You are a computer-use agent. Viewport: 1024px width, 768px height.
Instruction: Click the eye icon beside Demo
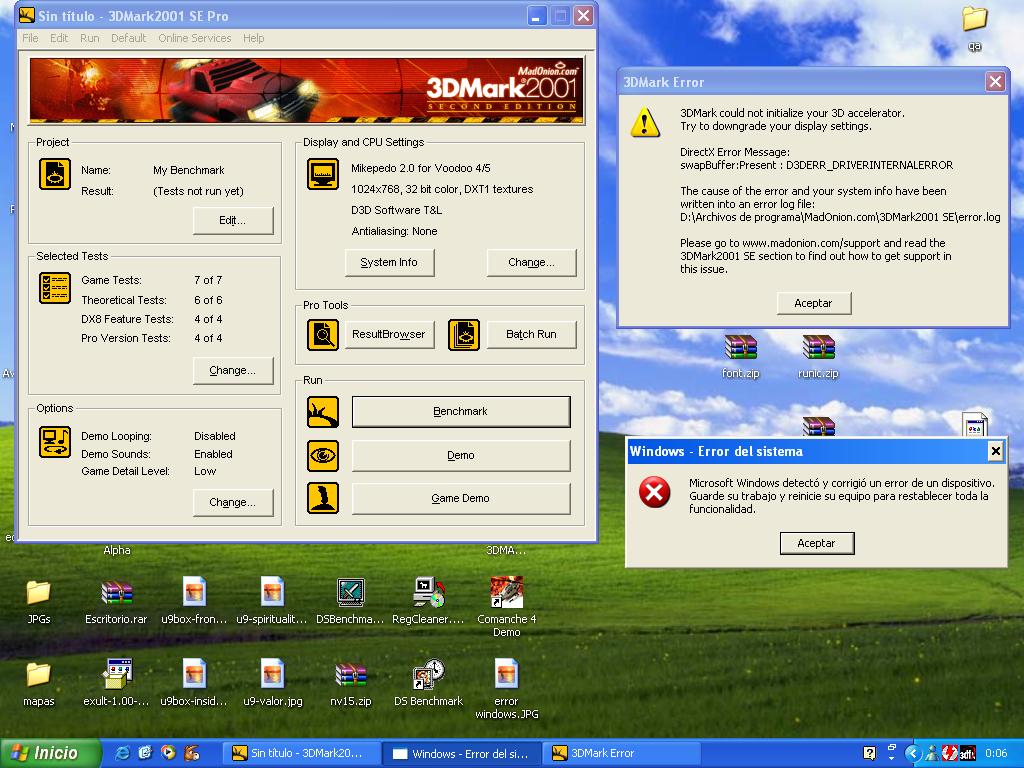tap(323, 456)
